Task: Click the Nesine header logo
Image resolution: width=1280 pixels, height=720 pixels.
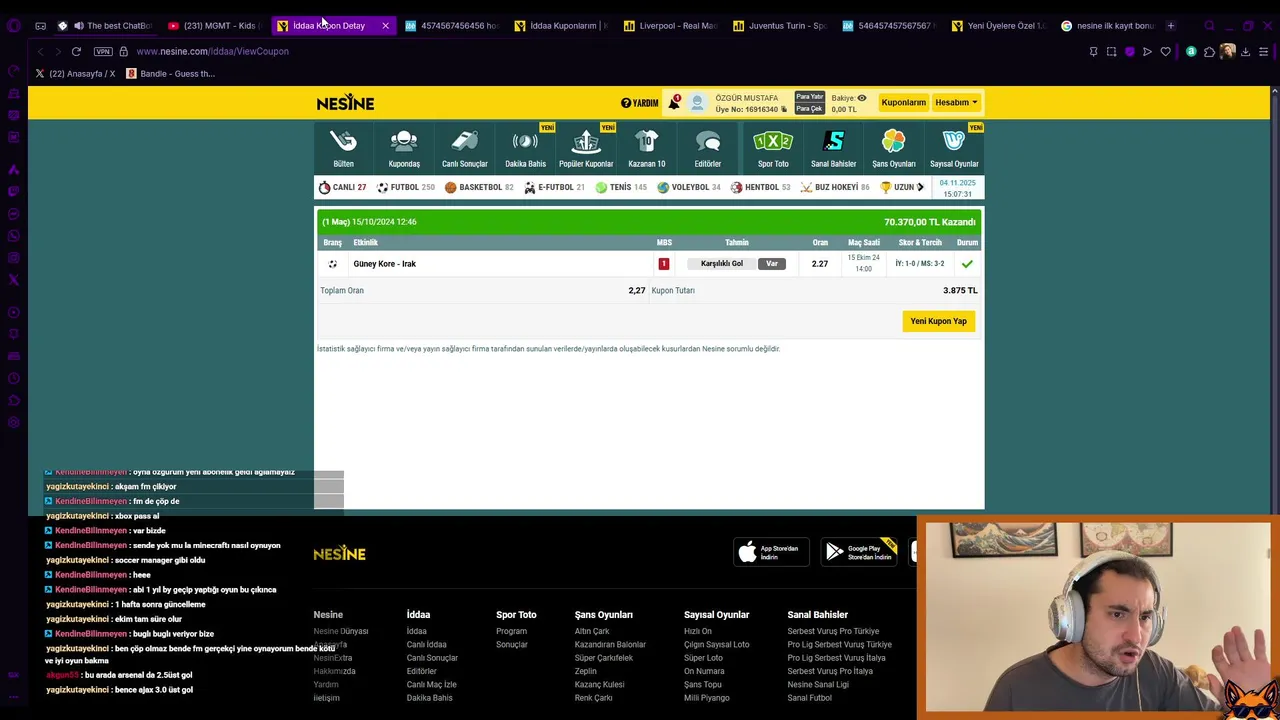Action: tap(345, 103)
